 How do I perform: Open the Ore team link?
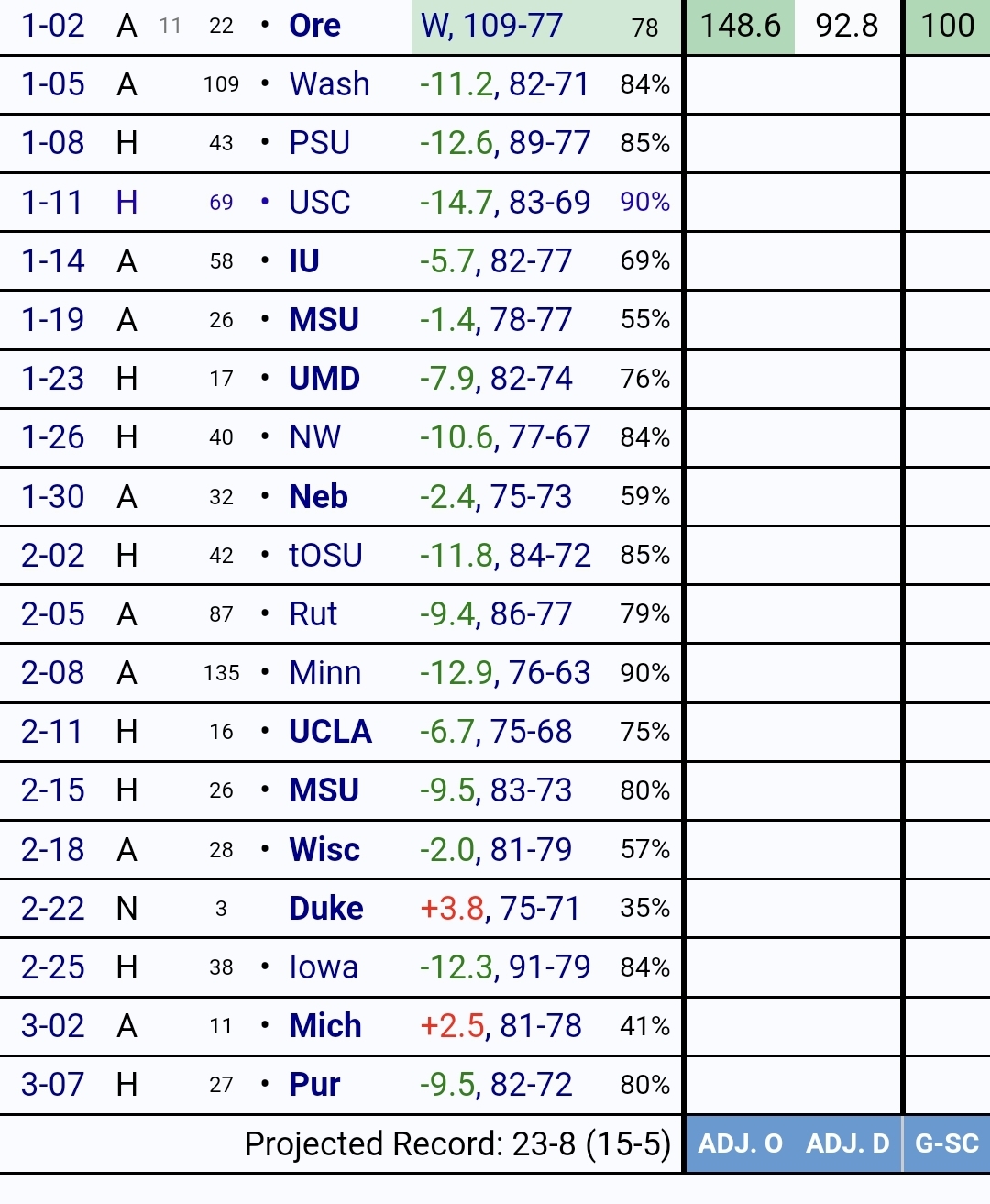[314, 26]
